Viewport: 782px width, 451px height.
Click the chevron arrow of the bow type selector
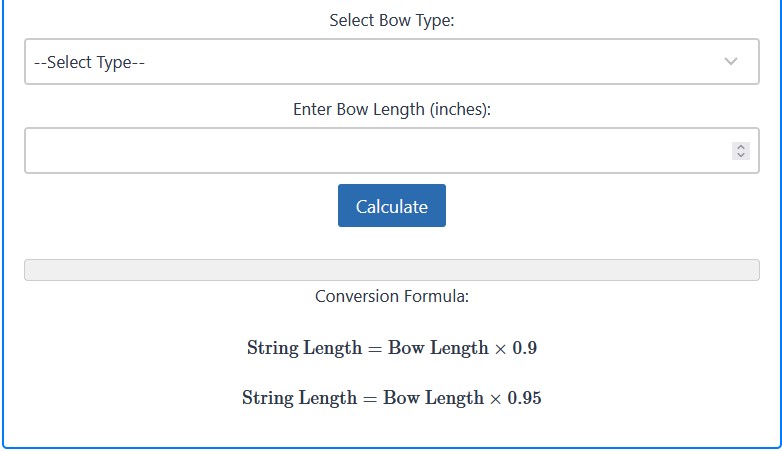pos(731,62)
